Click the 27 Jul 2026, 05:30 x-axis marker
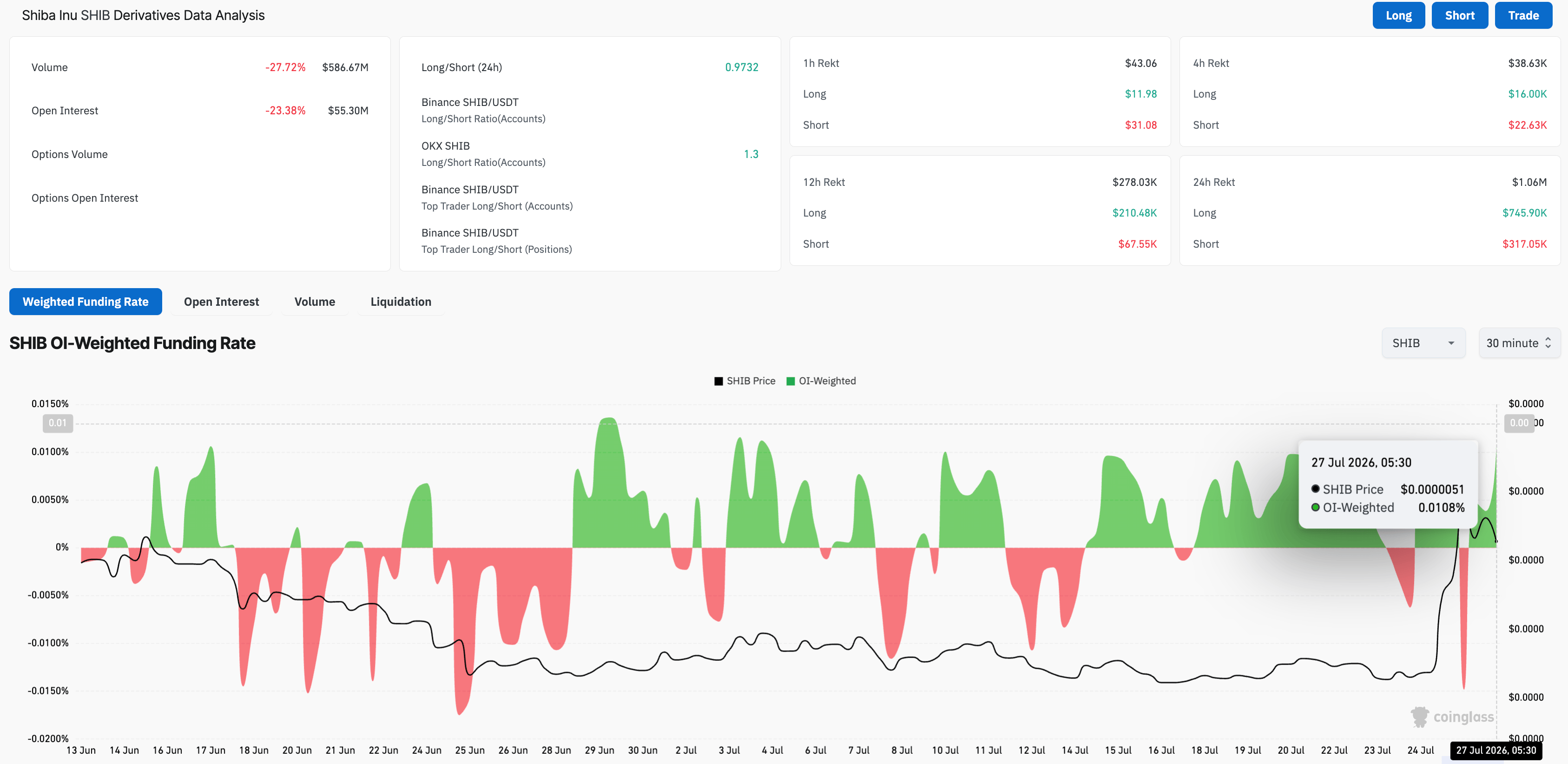This screenshot has height=764, width=1568. click(x=1496, y=751)
